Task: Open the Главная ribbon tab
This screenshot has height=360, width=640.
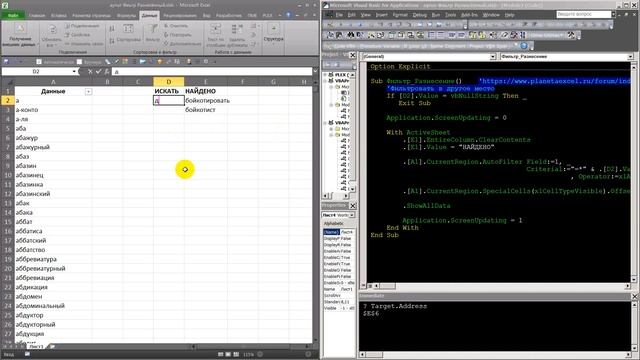Action: (37, 16)
